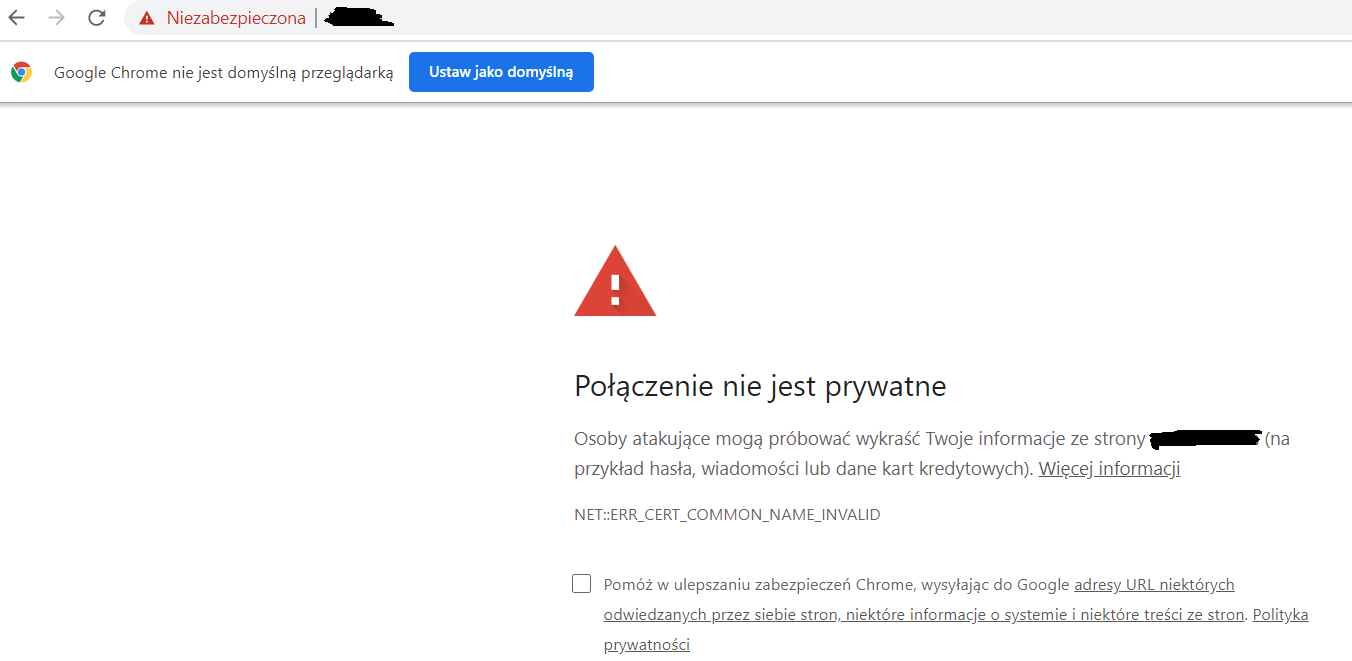Go back with the browser back arrow
Viewport: 1352px width, 661px height.
pyautogui.click(x=17, y=18)
